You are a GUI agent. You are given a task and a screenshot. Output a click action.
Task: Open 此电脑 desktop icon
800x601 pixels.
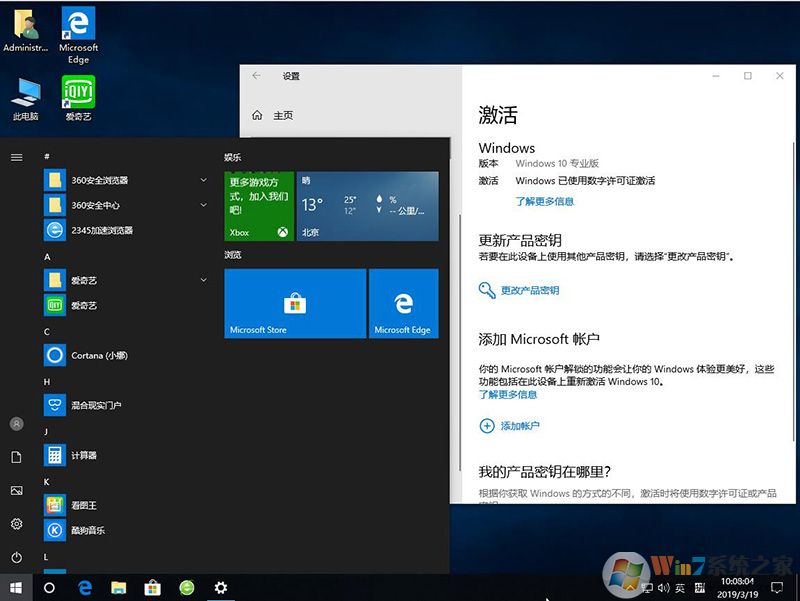(x=26, y=98)
